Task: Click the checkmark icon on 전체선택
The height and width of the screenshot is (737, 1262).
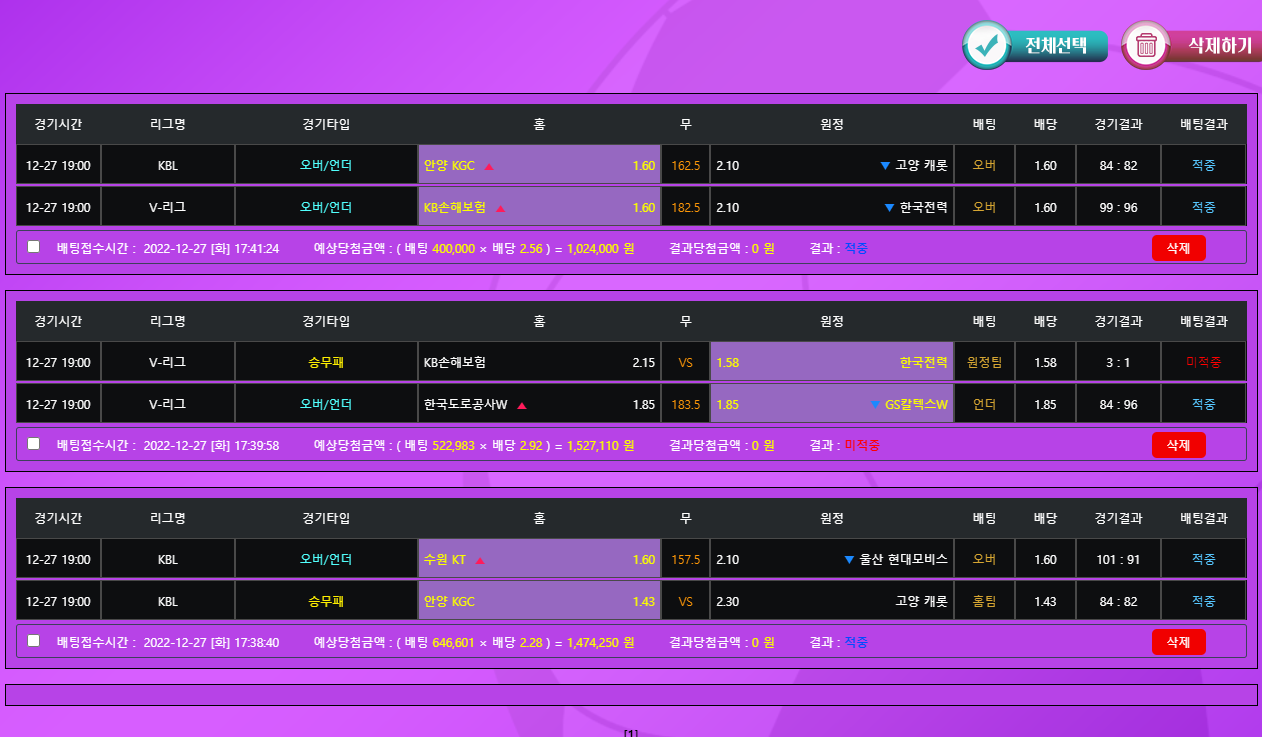Action: click(988, 45)
